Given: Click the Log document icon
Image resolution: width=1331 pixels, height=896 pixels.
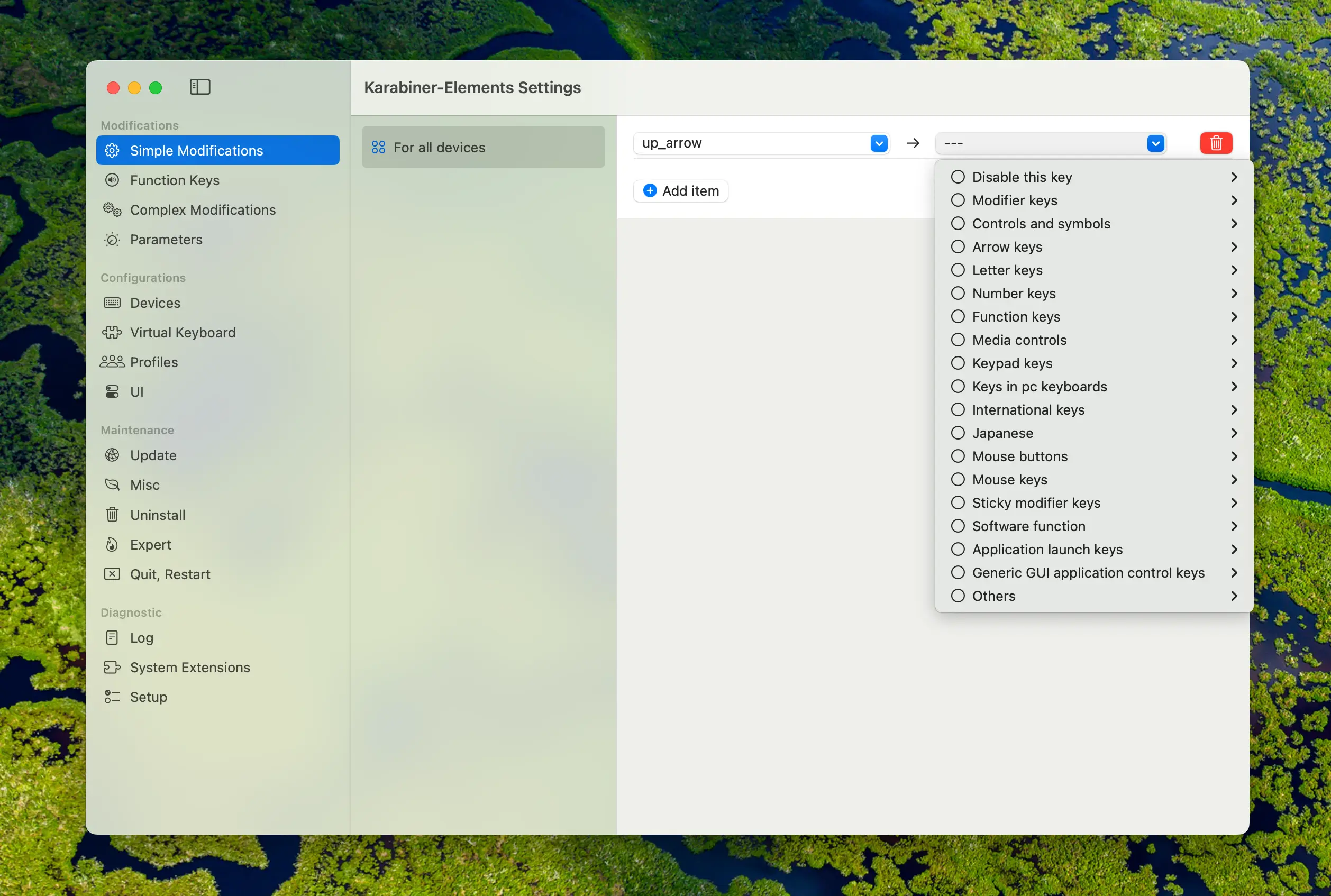Looking at the screenshot, I should click(x=112, y=637).
